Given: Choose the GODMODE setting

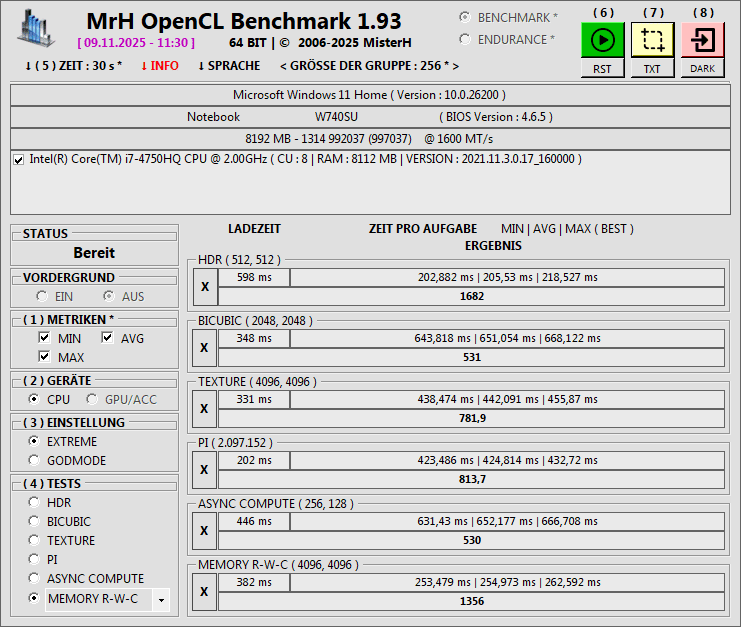Looking at the screenshot, I should click(34, 460).
